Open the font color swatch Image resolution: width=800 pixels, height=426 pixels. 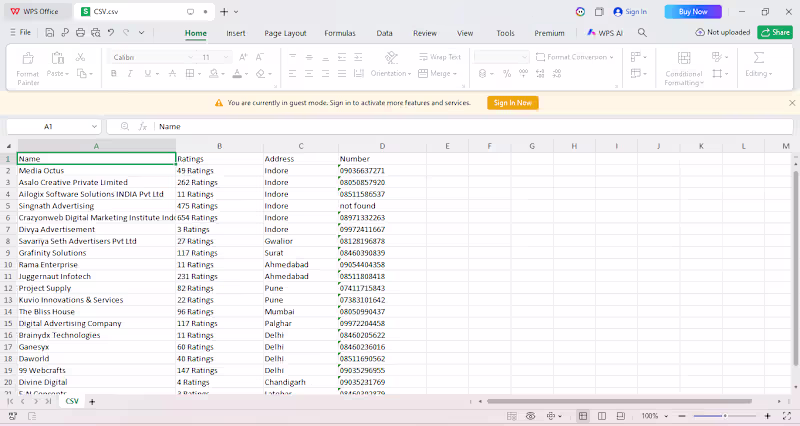pyautogui.click(x=237, y=74)
